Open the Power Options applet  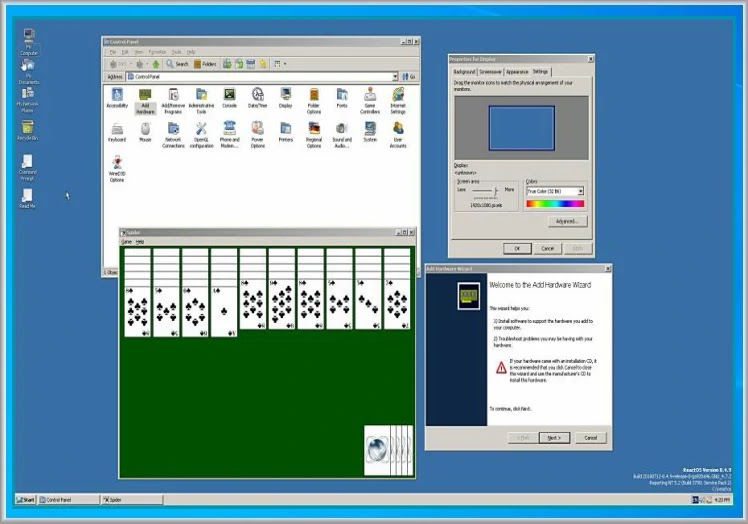pyautogui.click(x=258, y=135)
